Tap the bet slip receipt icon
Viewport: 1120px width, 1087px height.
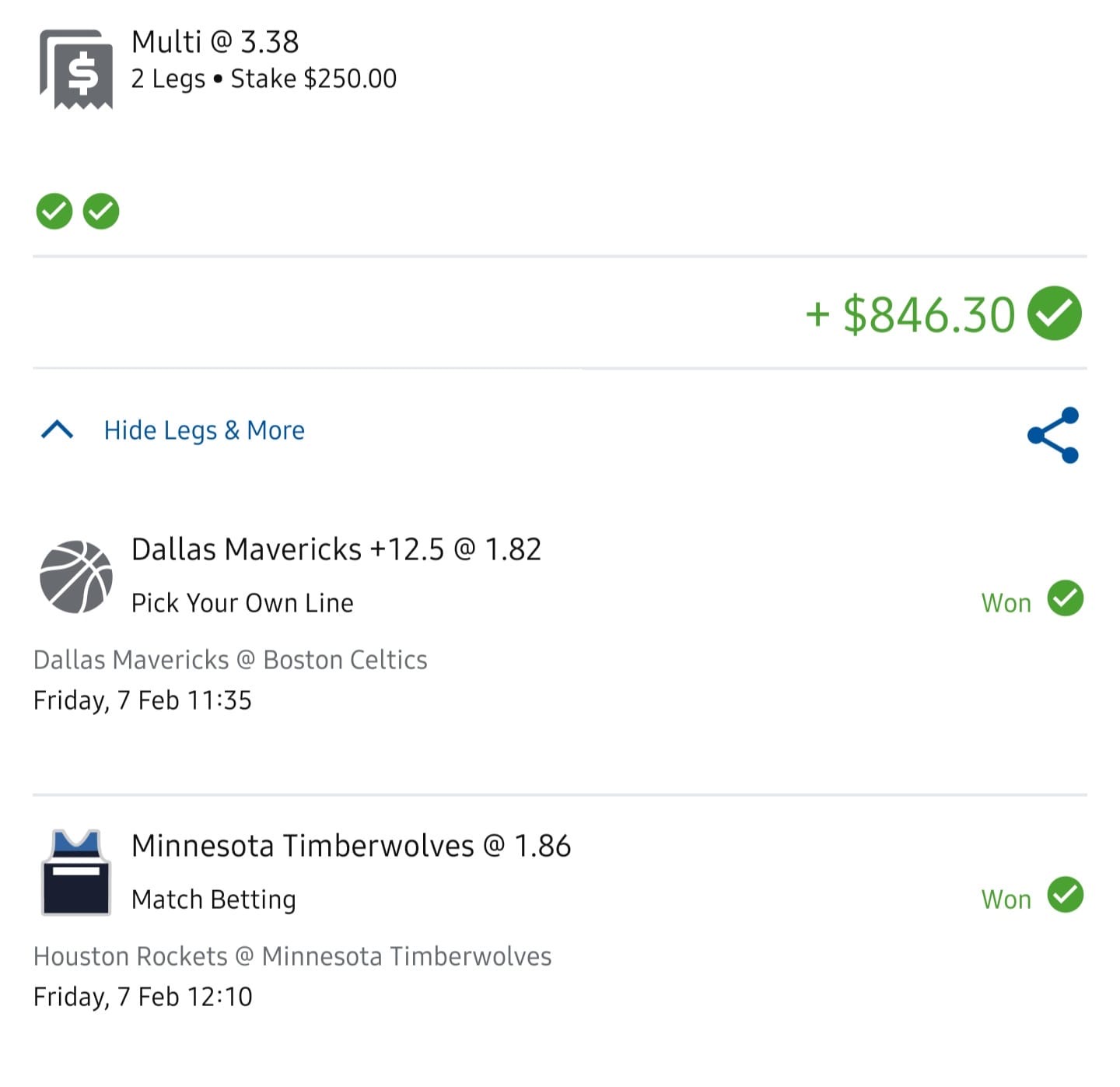76,69
